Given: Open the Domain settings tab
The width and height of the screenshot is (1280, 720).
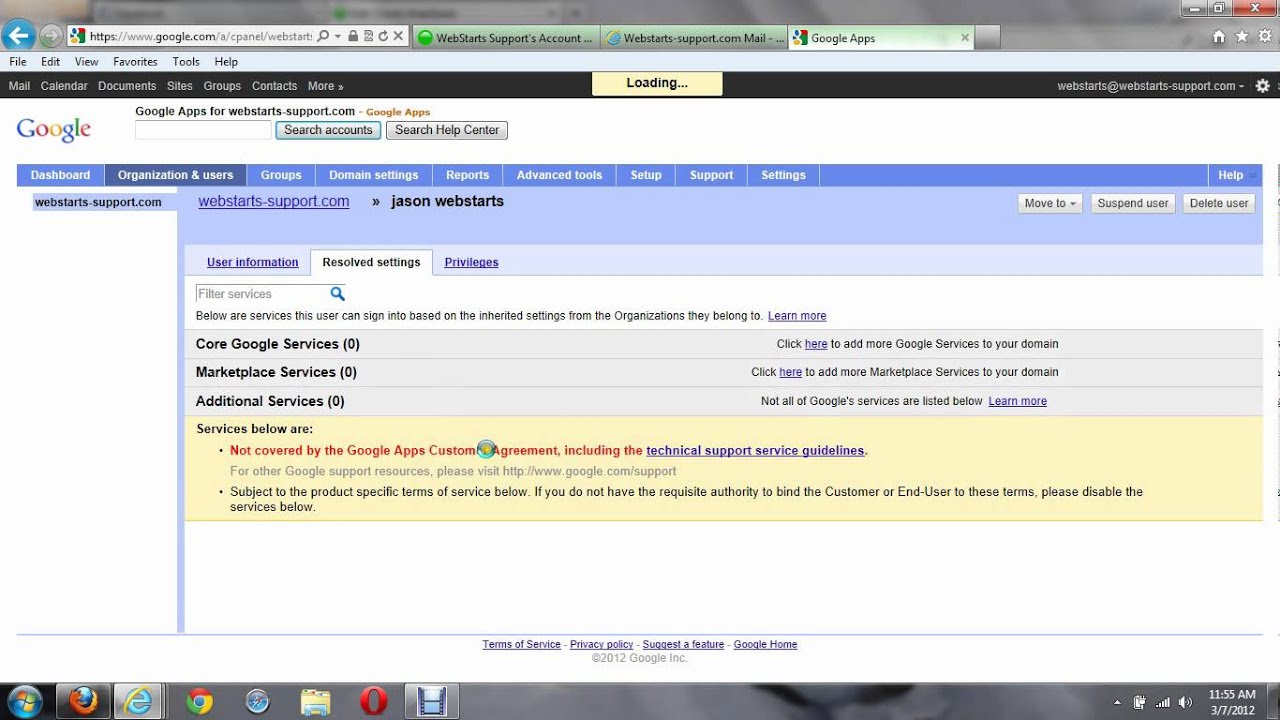Looking at the screenshot, I should (x=374, y=175).
